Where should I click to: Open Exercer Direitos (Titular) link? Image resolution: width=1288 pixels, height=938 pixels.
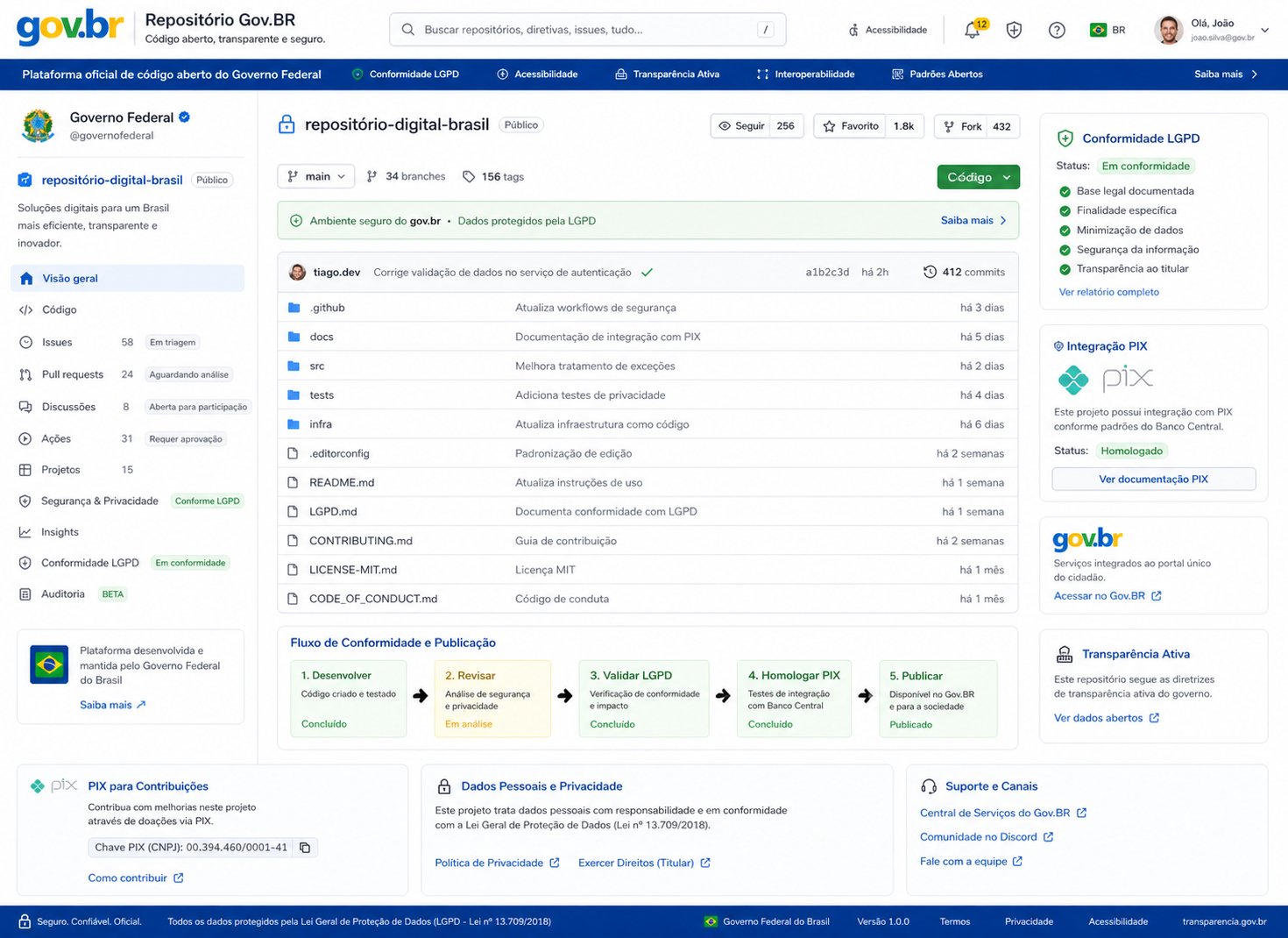click(x=644, y=863)
